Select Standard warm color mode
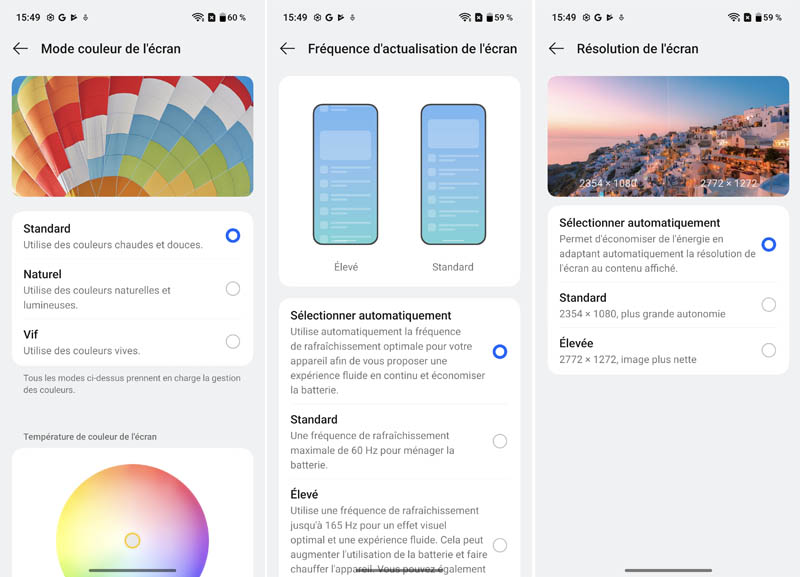Screen dimensions: 800x577 pos(233,235)
